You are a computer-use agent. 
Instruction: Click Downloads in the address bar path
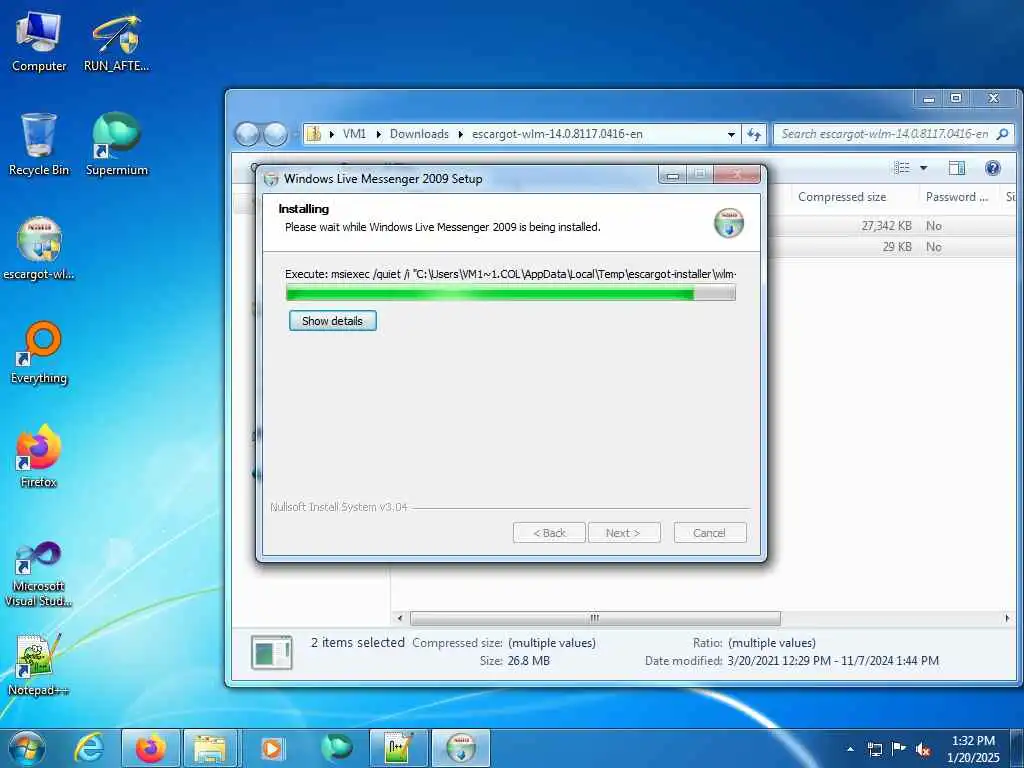[419, 134]
